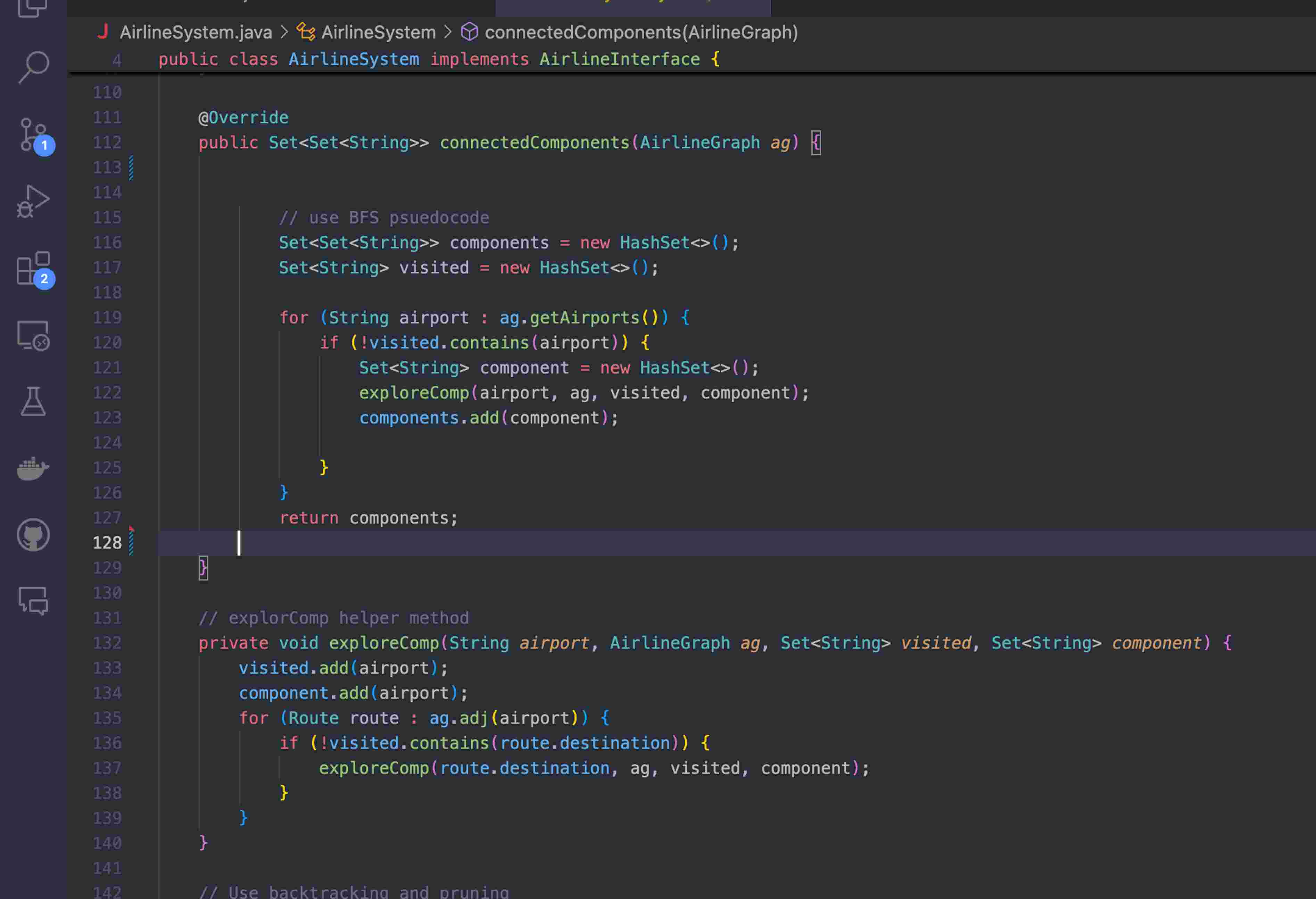The image size is (1316, 899).
Task: Click the exploreComp call on line 122
Action: 414,393
